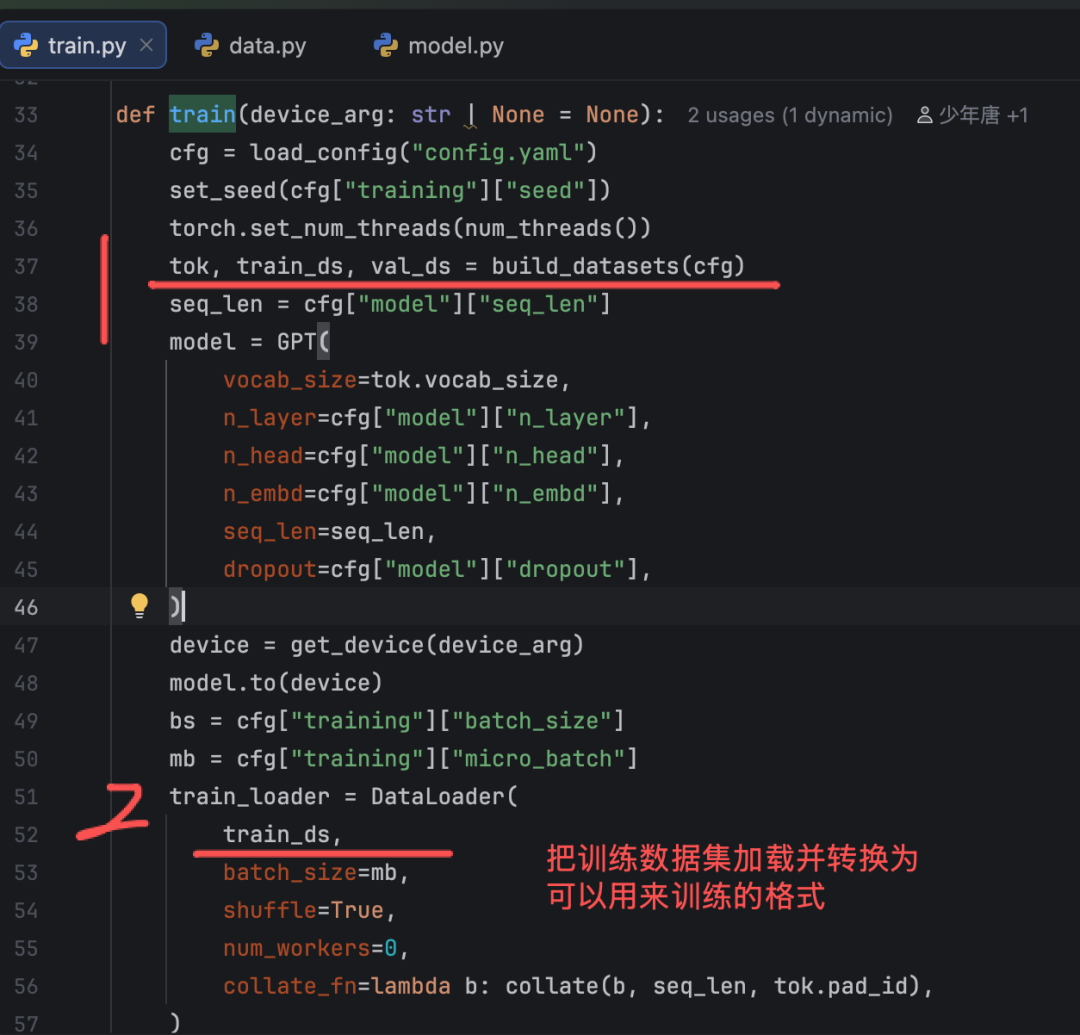Image resolution: width=1080 pixels, height=1035 pixels.
Task: Click the collate_fn lambda on line 56
Action: 289,985
